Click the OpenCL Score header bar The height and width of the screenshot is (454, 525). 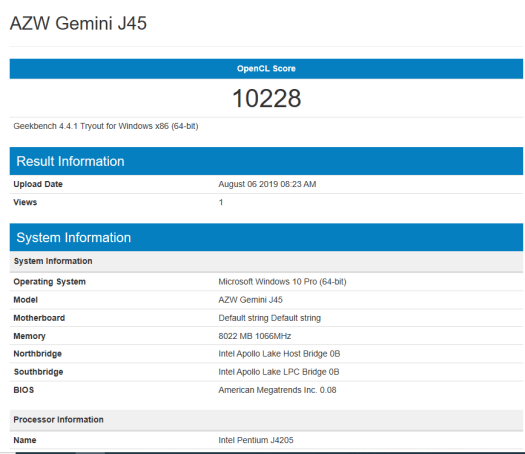pos(266,69)
